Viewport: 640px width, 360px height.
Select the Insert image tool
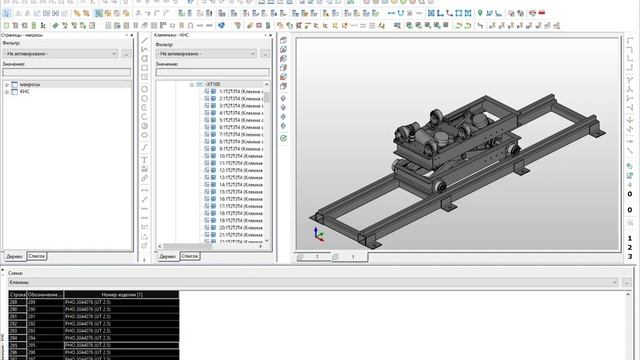pos(144,169)
